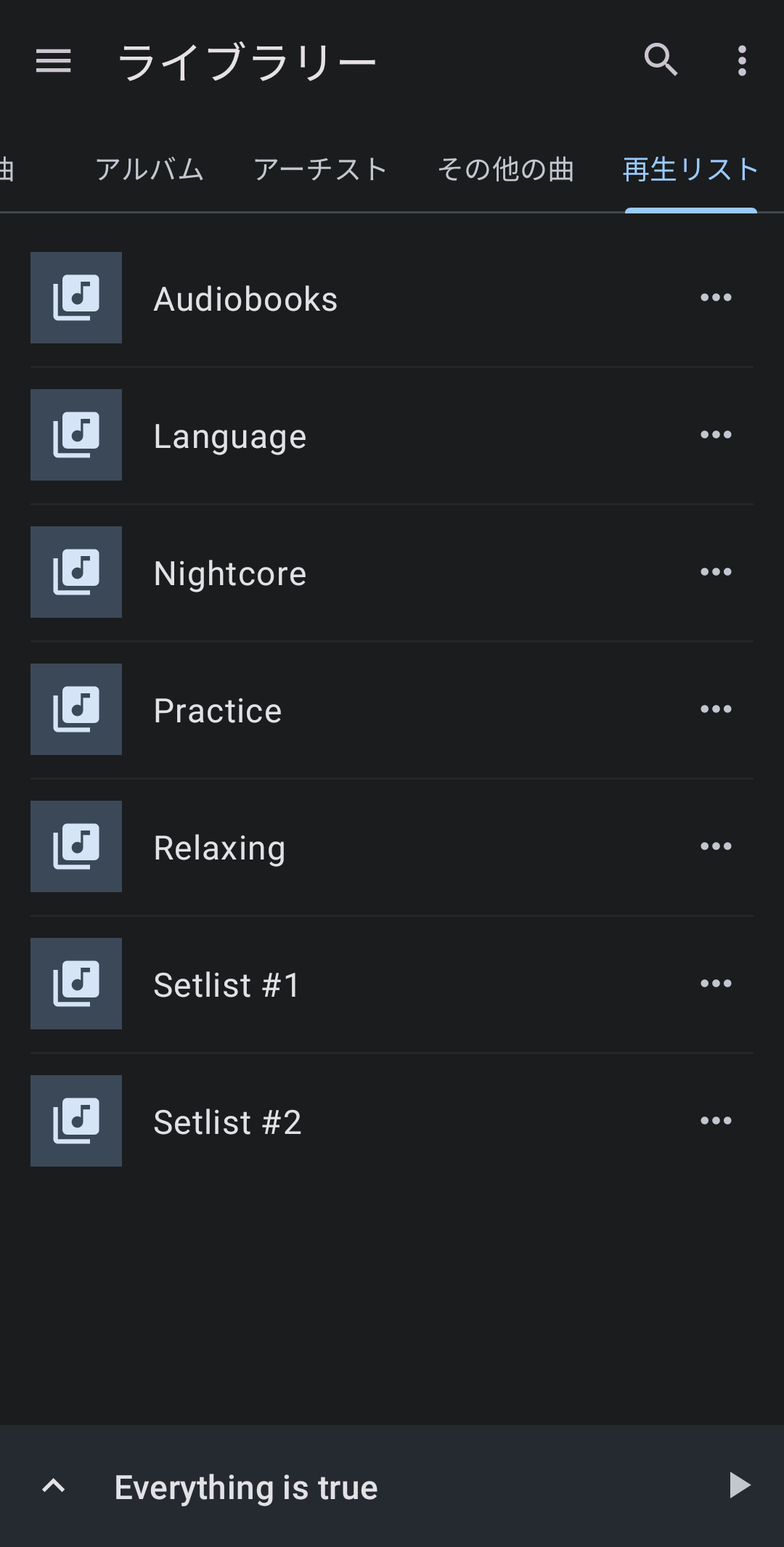Screen dimensions: 784x1547
Task: Open options for Relaxing playlist
Action: click(x=716, y=846)
